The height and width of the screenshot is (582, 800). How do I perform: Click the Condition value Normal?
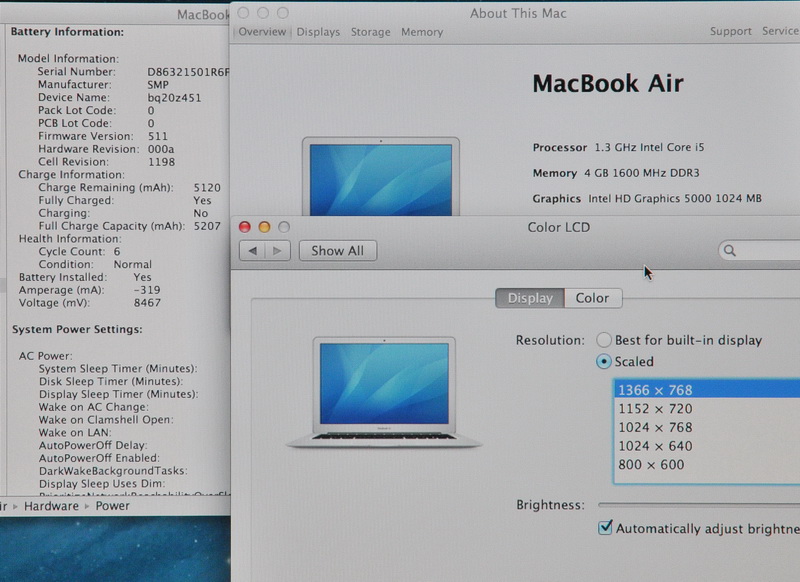pos(133,264)
